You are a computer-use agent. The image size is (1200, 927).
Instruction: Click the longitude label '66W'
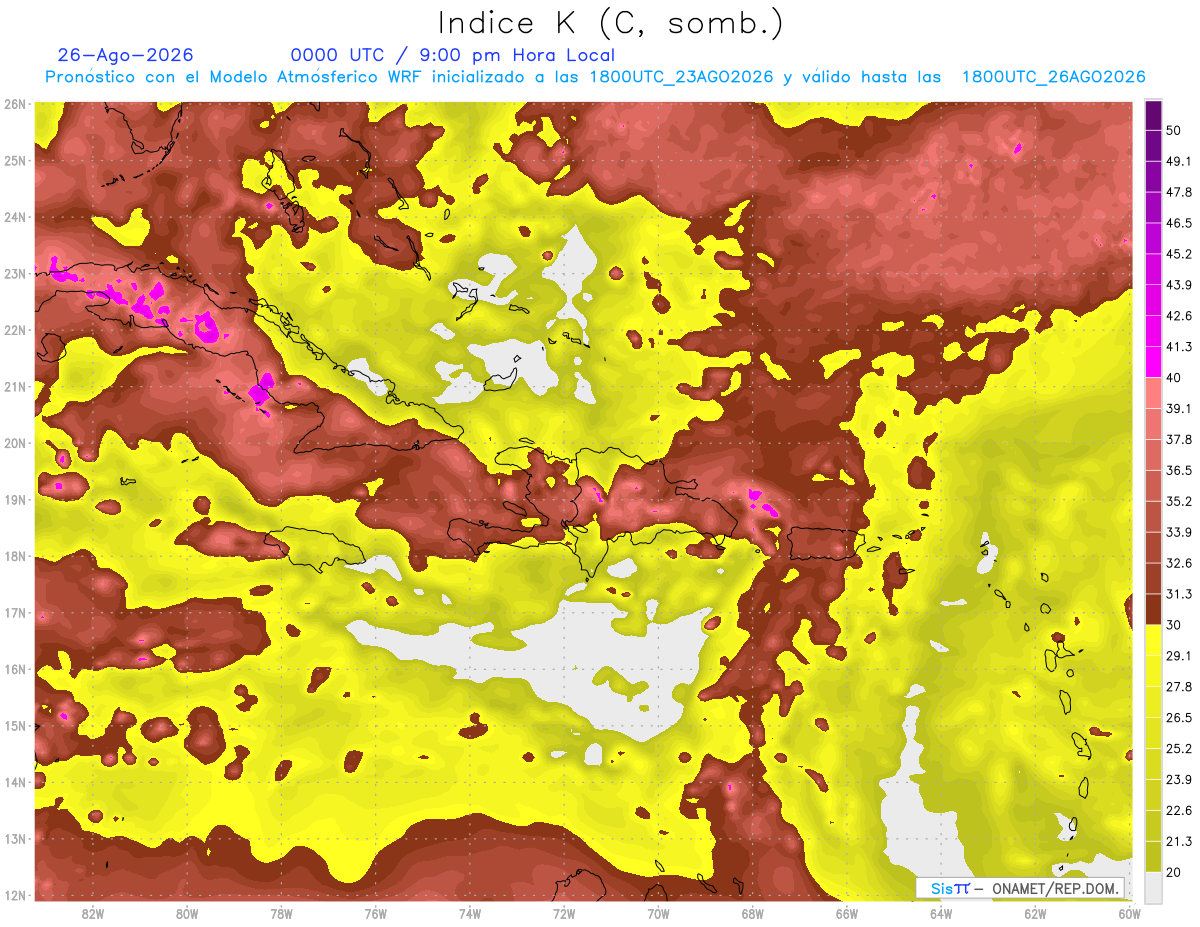click(x=846, y=914)
